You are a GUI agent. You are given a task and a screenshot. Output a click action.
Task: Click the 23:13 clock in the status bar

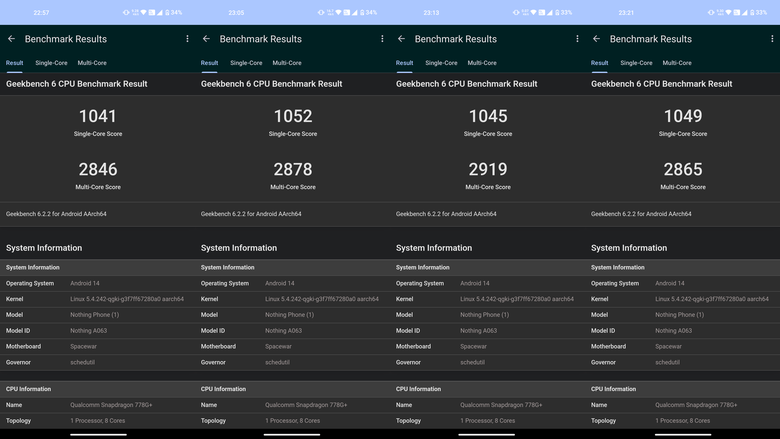click(x=431, y=12)
